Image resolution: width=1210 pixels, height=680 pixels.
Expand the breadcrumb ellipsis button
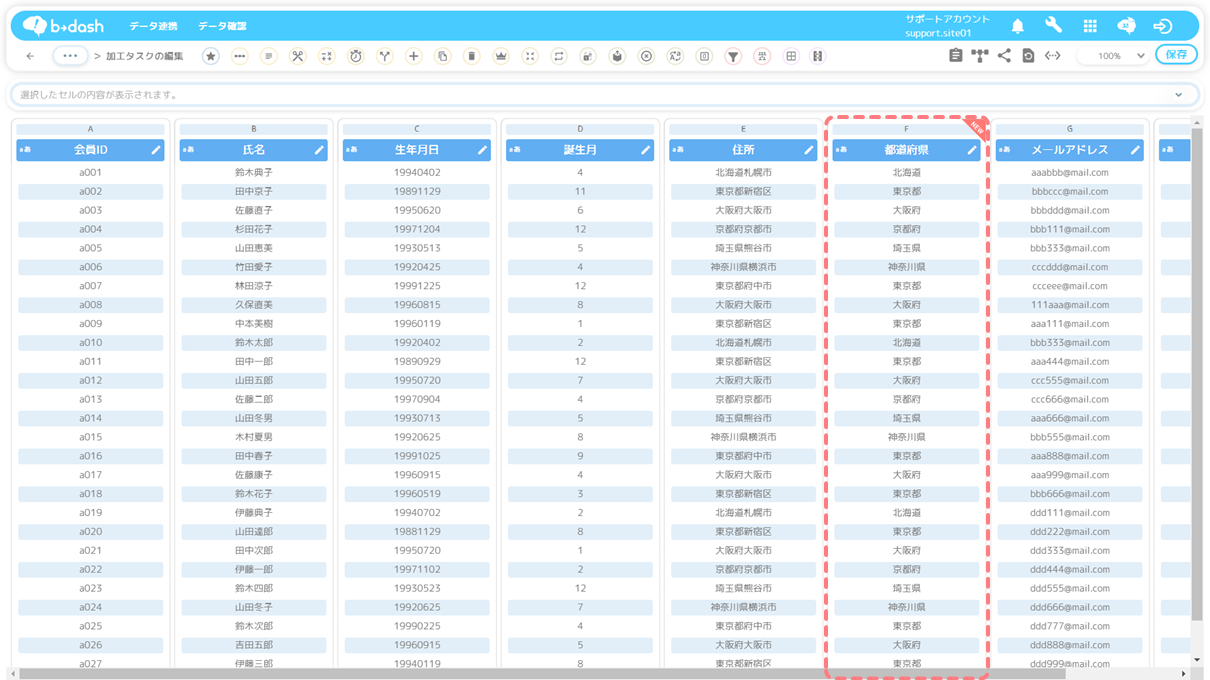(x=70, y=56)
